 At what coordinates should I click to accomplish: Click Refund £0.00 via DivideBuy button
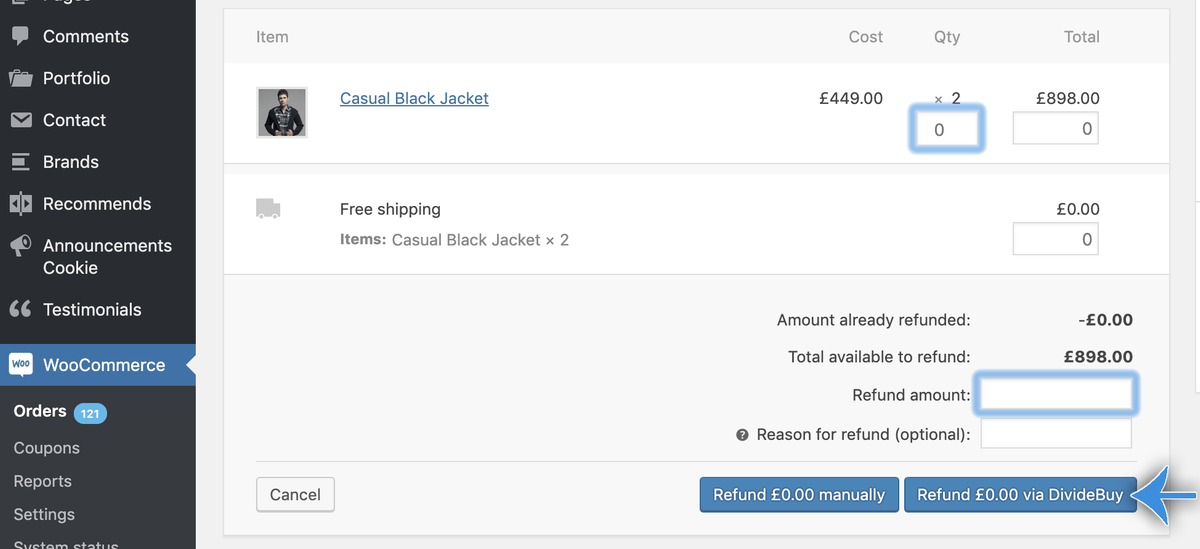click(x=1020, y=494)
